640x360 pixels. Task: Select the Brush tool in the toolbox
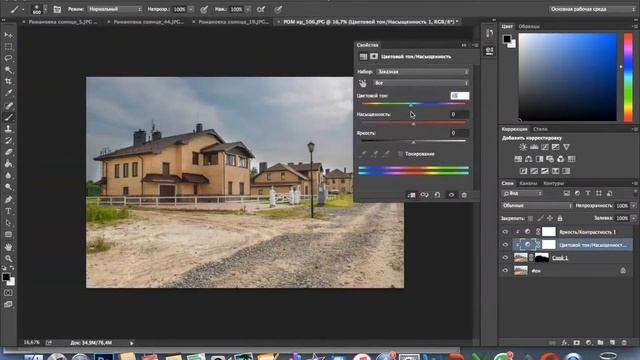pos(8,118)
